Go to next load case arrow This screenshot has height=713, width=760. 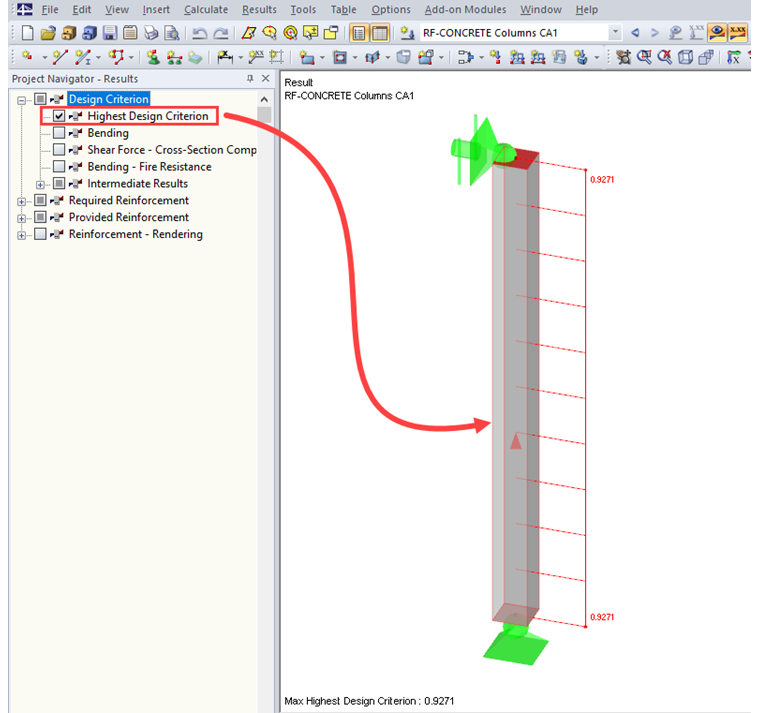(x=655, y=33)
